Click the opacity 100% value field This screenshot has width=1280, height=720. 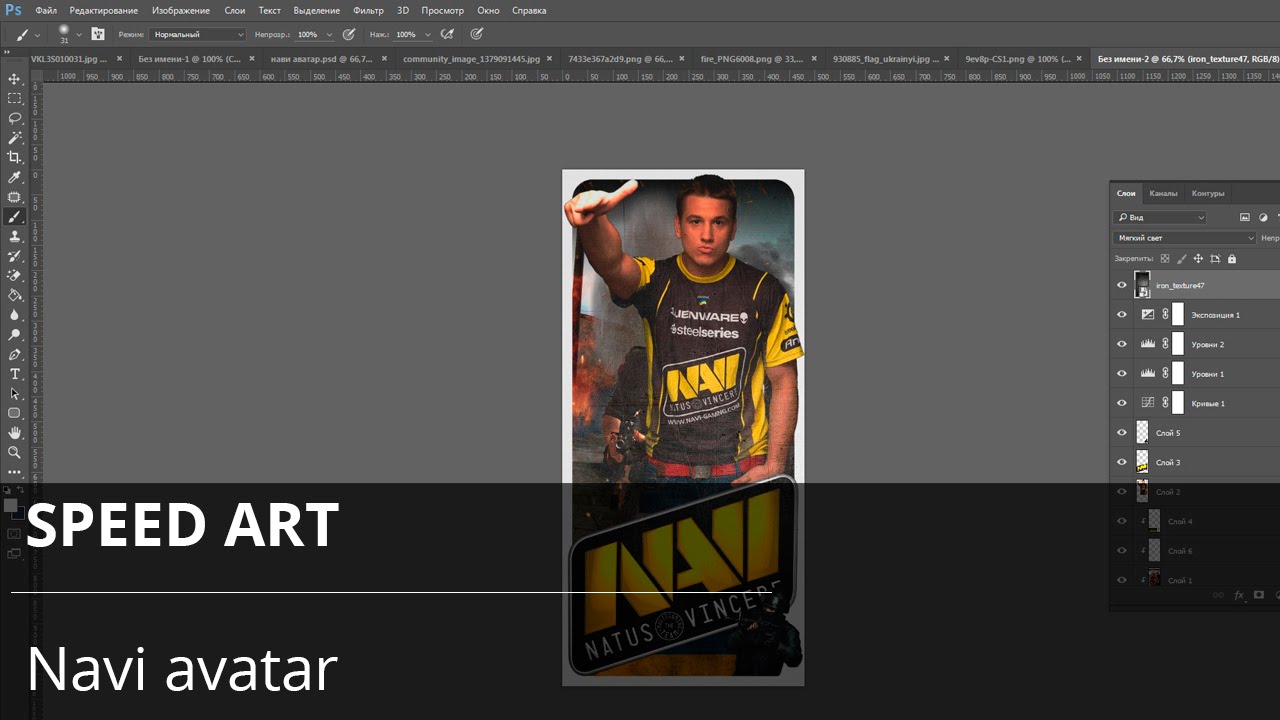pos(308,34)
